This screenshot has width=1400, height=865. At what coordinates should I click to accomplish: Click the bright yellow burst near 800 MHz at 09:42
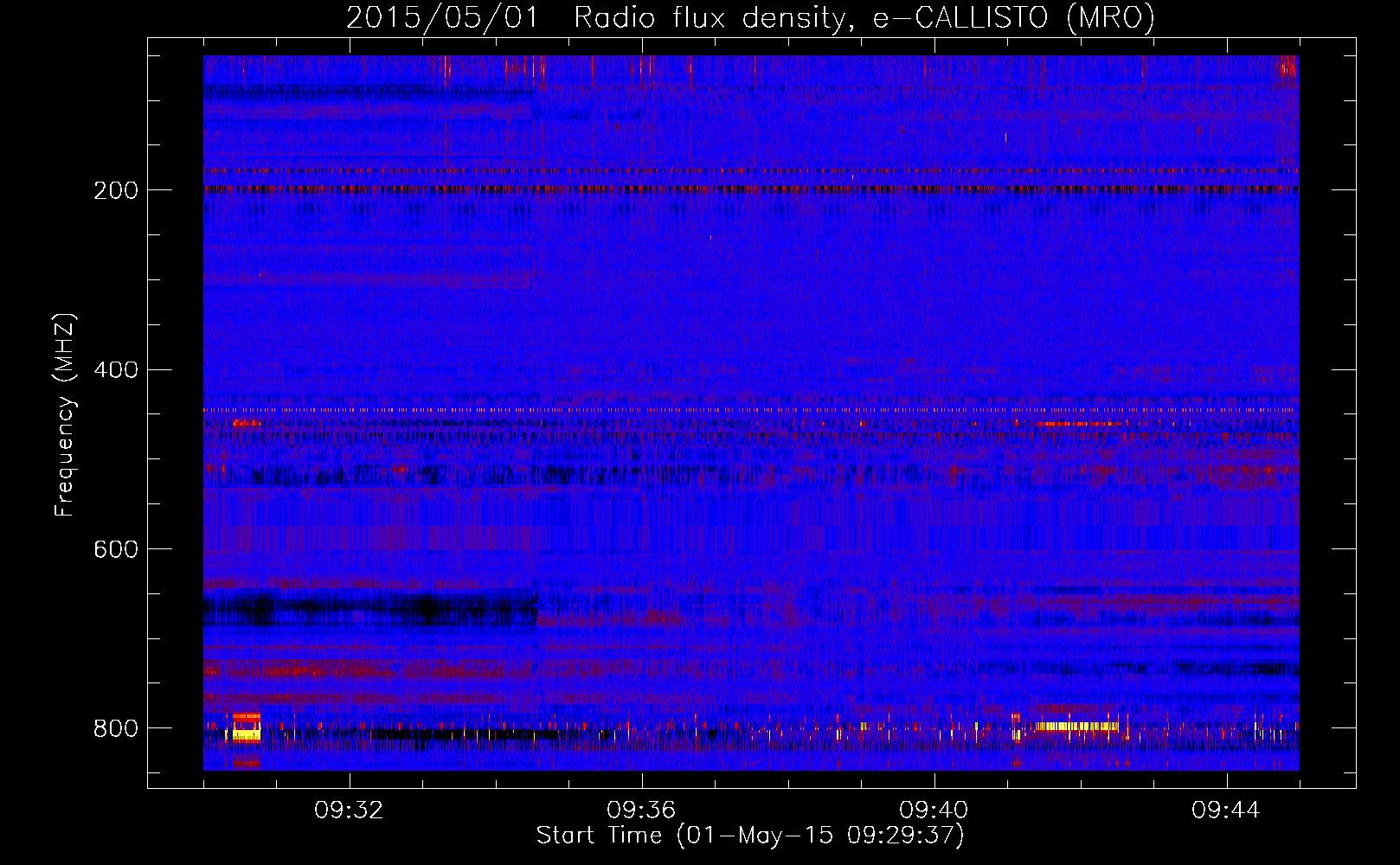[x=1077, y=727]
